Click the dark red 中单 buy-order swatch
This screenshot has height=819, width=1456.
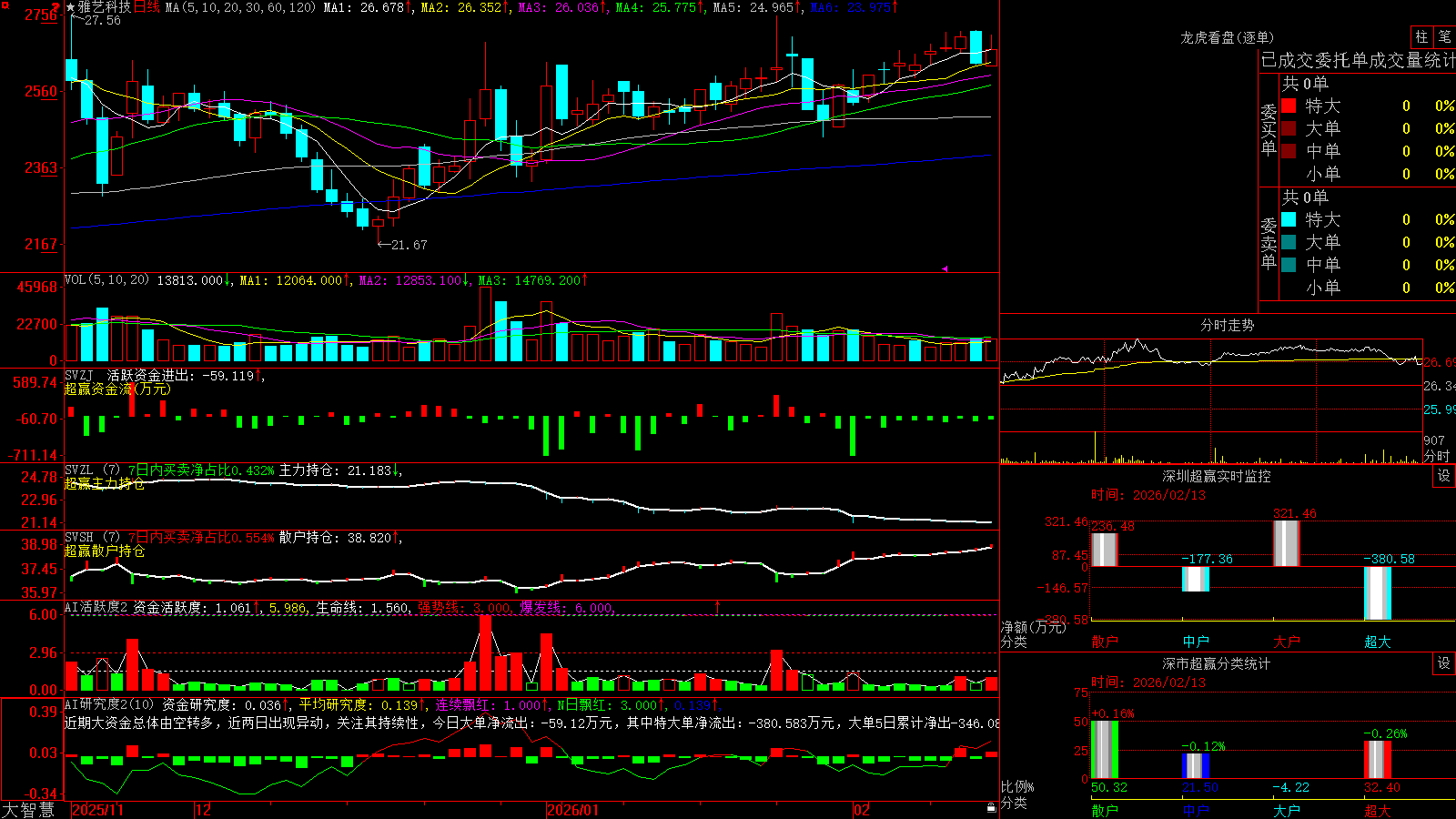(x=1289, y=151)
